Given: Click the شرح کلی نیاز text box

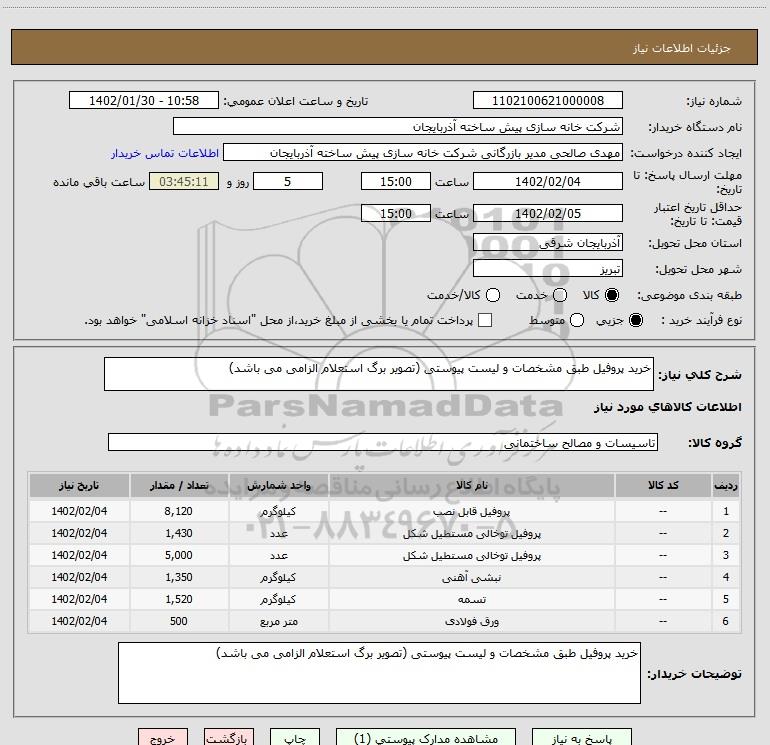Looking at the screenshot, I should [379, 374].
